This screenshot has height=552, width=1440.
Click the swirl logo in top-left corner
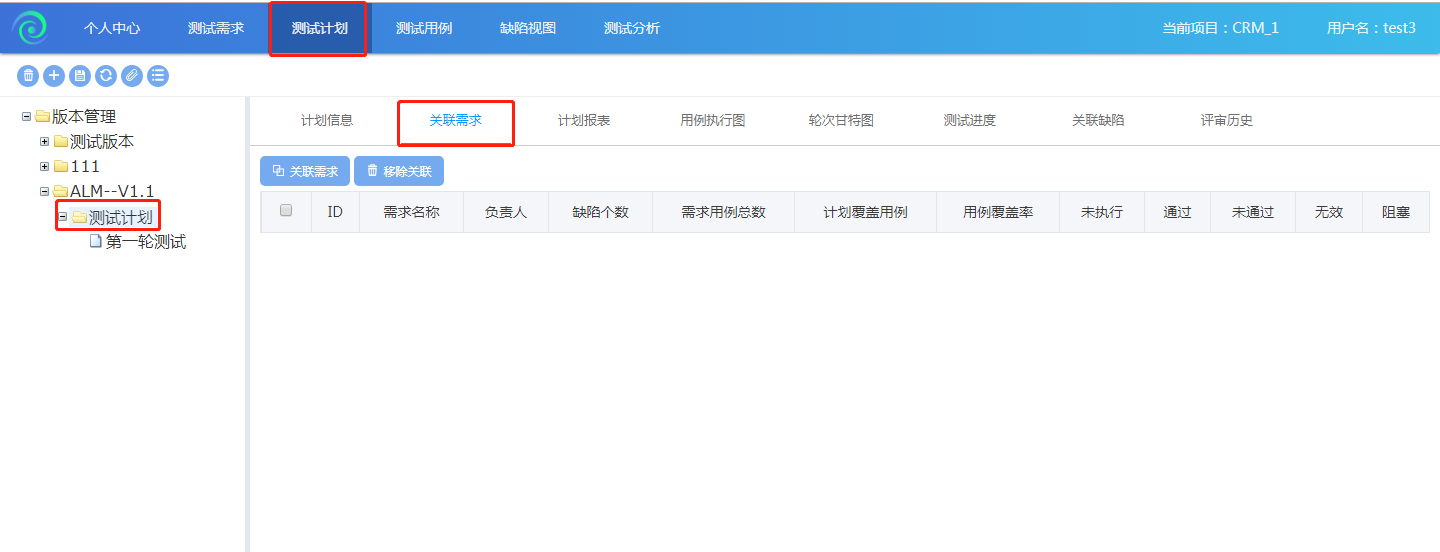(30, 28)
